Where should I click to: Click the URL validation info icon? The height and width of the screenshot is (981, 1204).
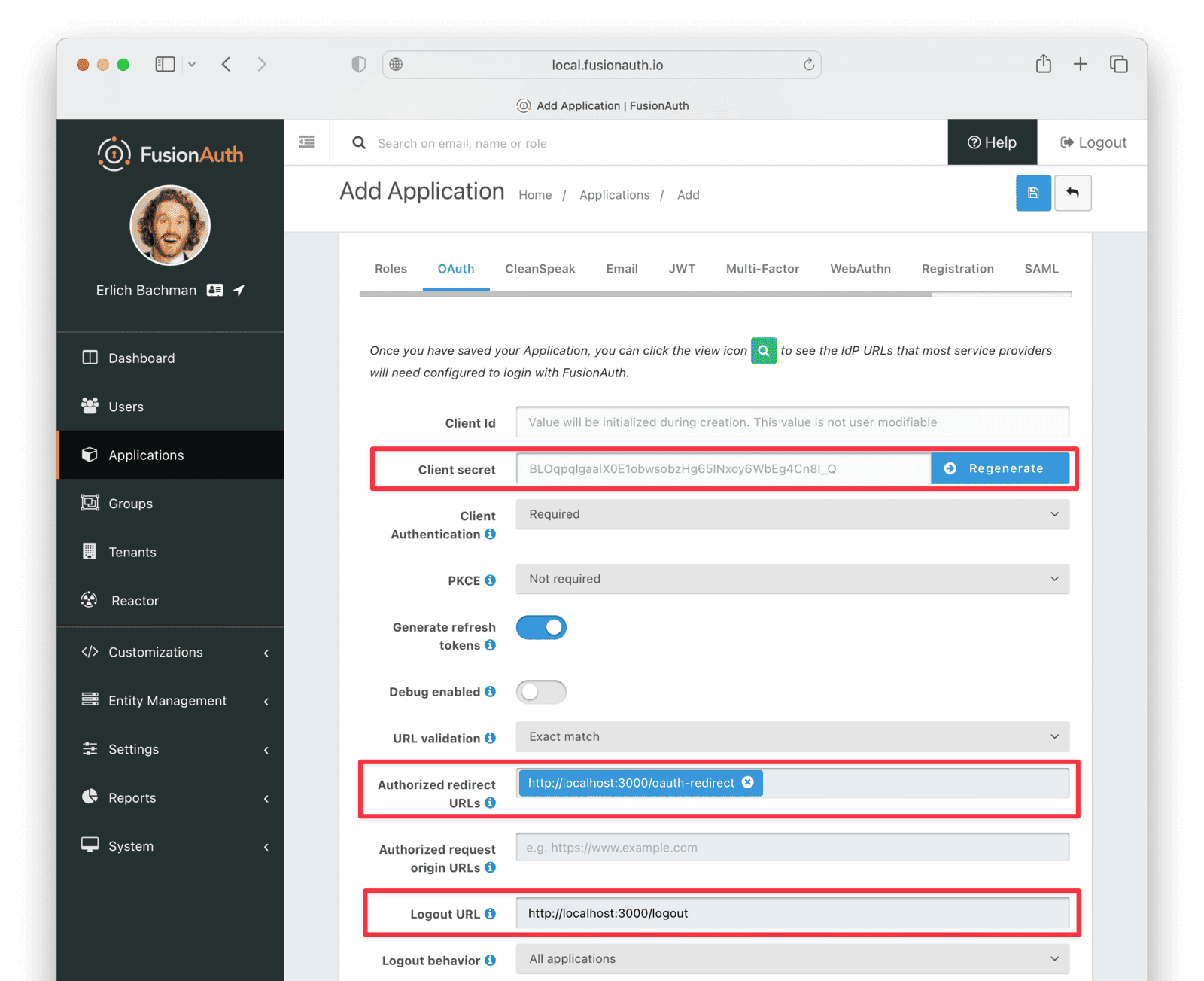point(491,739)
